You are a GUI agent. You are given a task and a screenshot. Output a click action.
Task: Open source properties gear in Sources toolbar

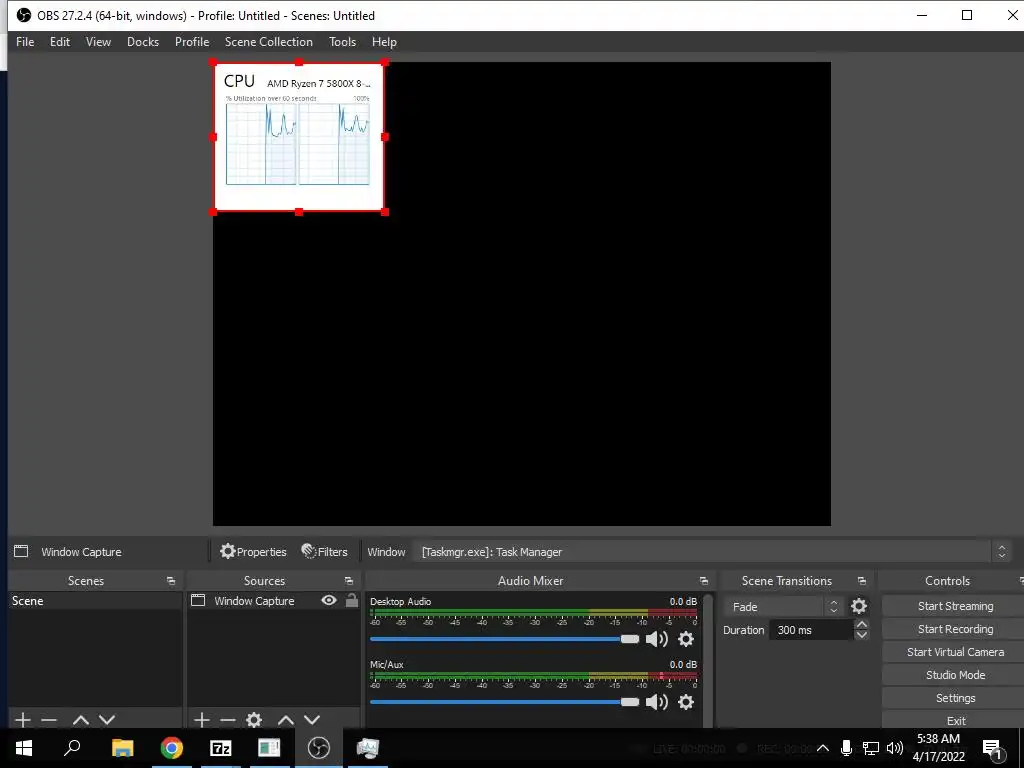coord(254,720)
